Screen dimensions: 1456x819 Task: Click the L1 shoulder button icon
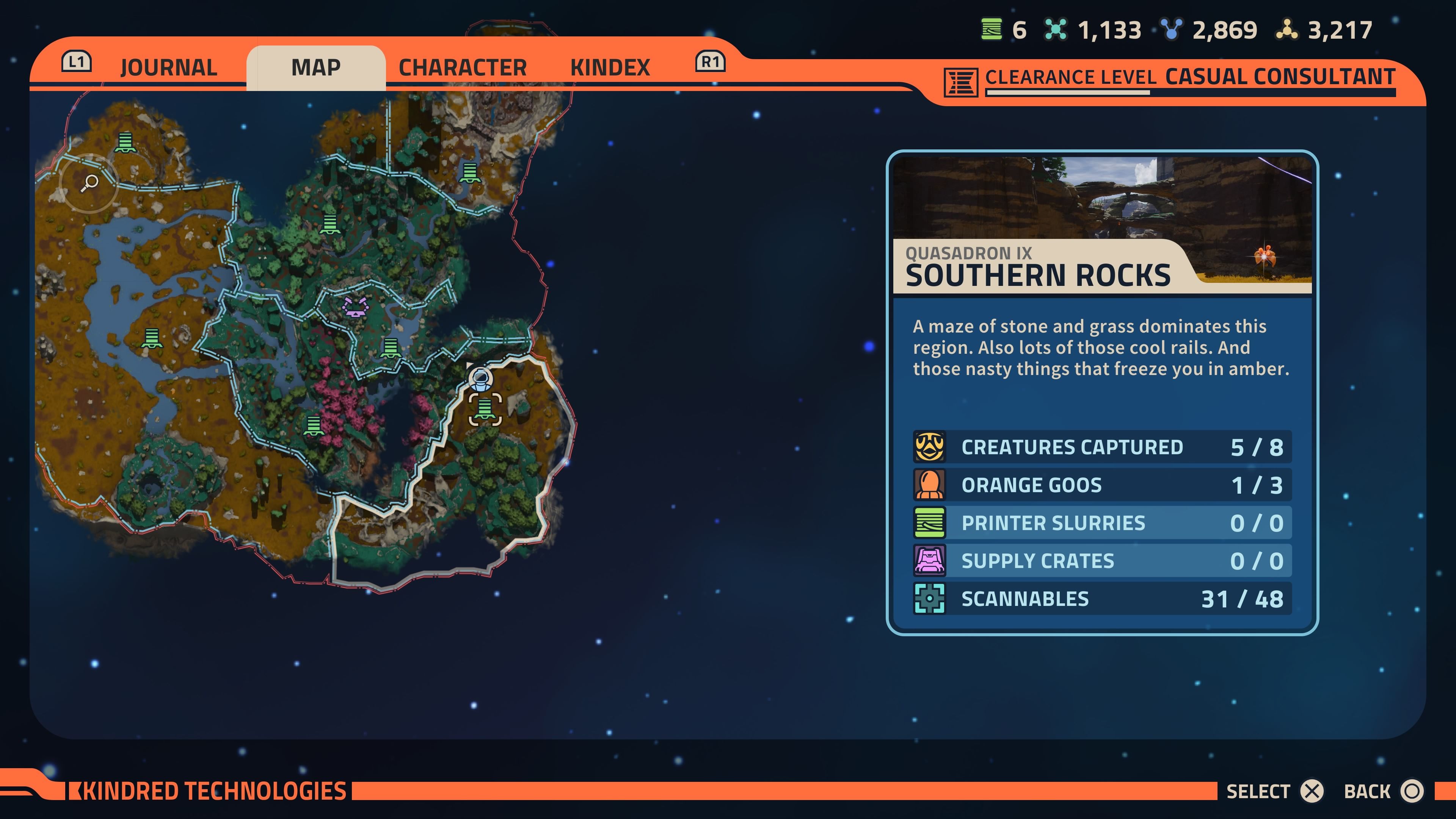coord(76,61)
